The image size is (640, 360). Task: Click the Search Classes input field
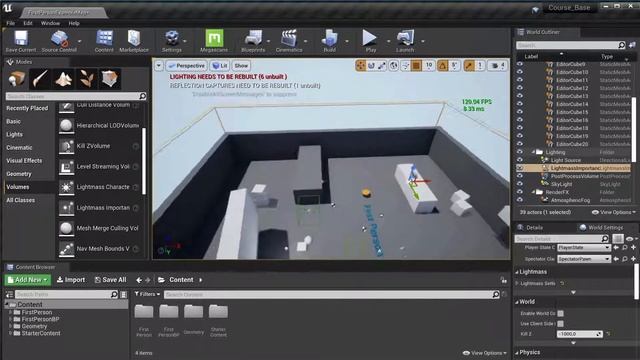(76, 96)
